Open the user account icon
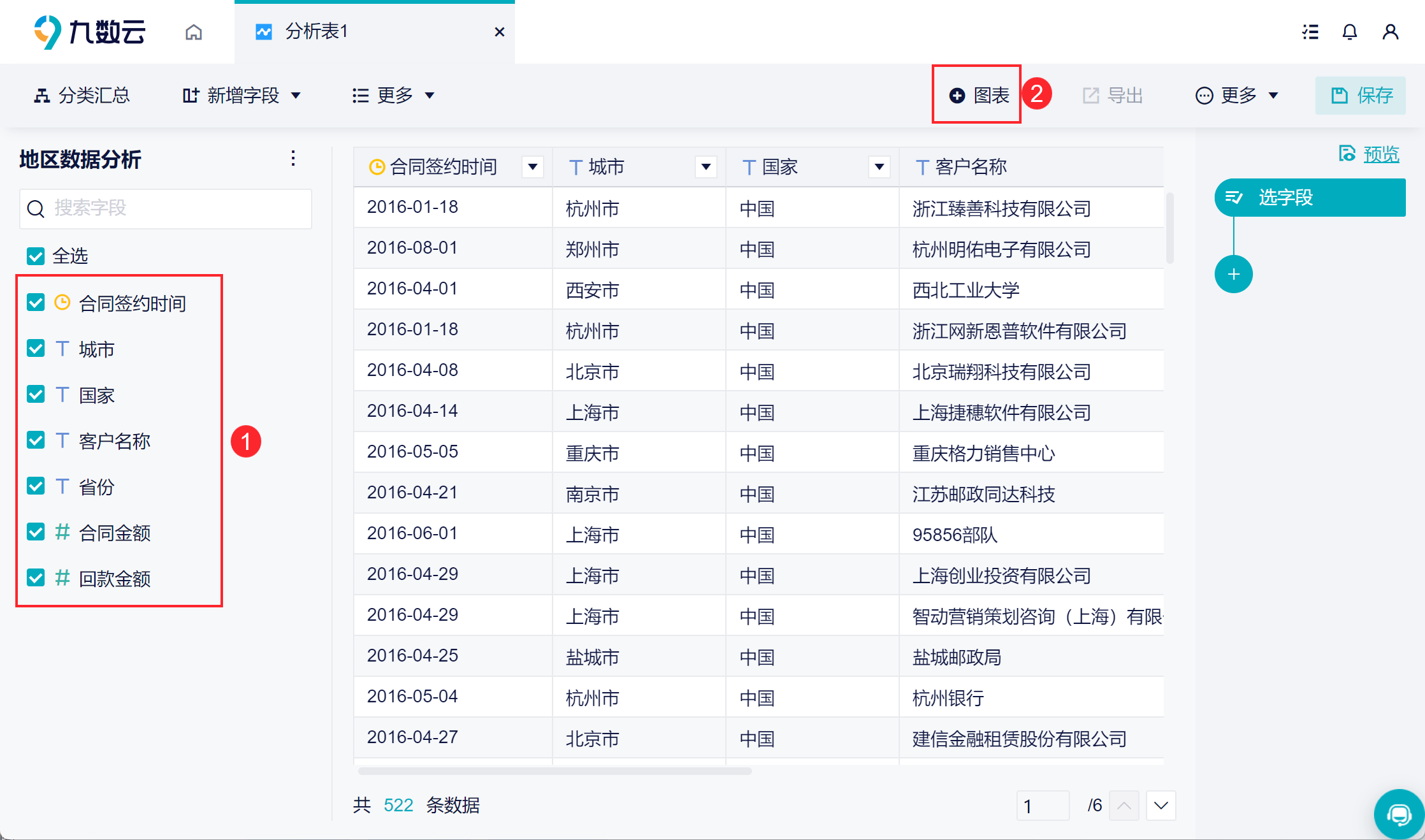 pos(1390,32)
